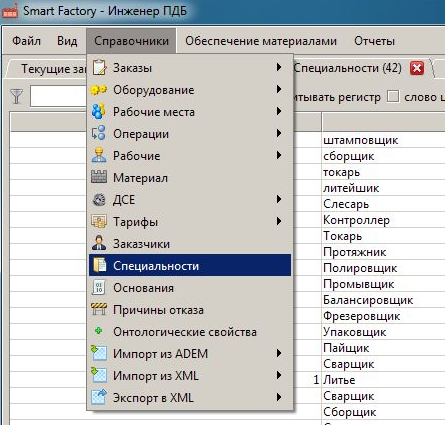Open the Файл menu

(x=26, y=41)
